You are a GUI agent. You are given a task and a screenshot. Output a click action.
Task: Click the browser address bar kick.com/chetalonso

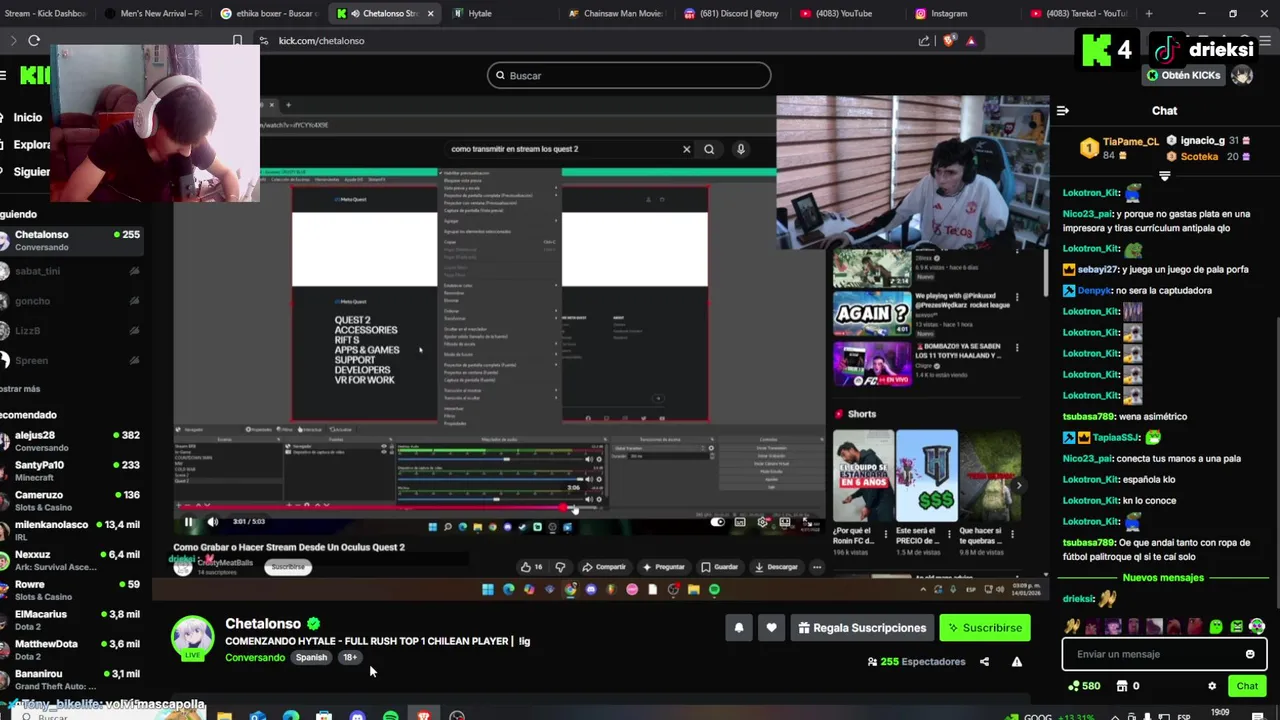coord(321,41)
